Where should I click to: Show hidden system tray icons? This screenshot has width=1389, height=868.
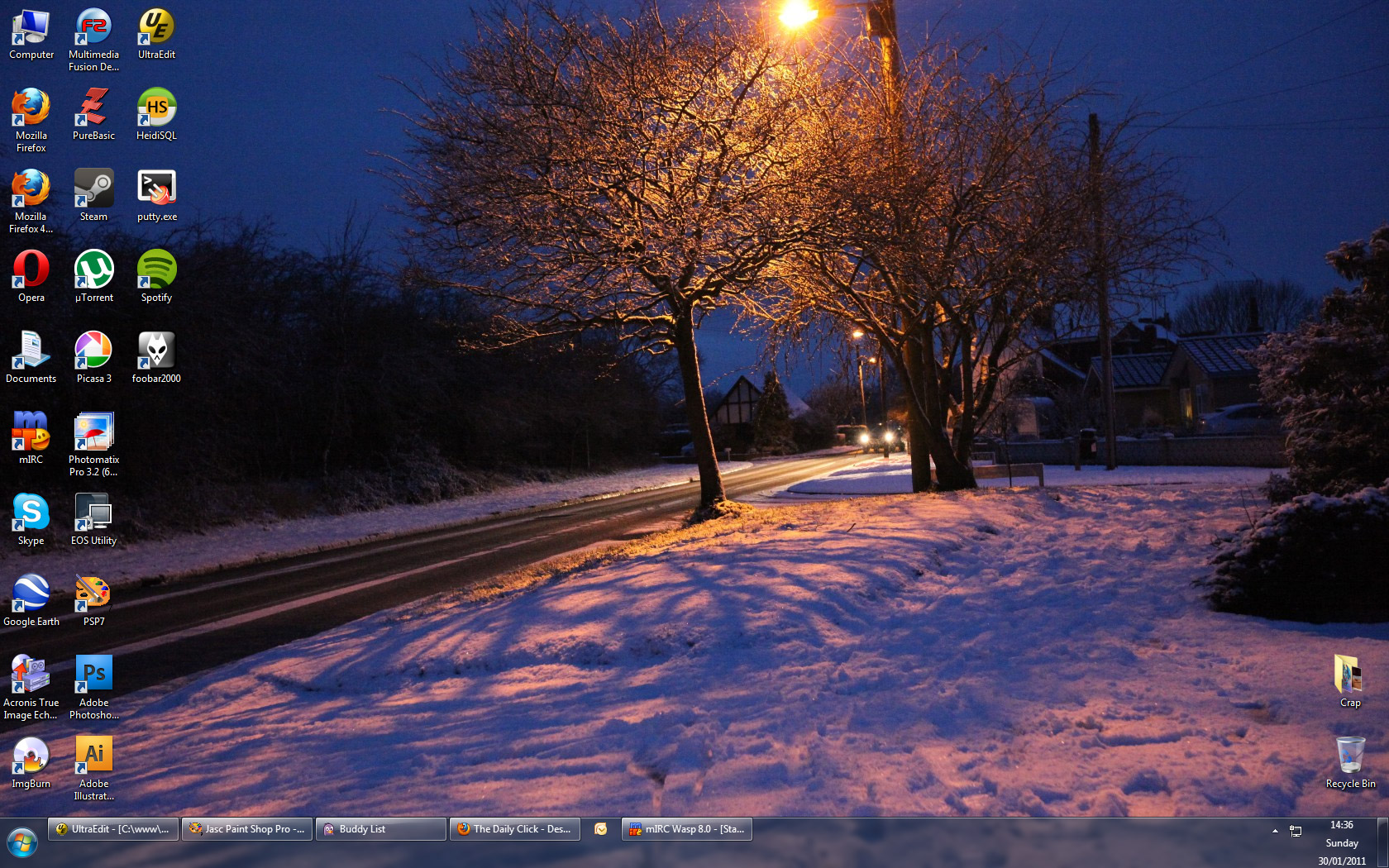1275,830
